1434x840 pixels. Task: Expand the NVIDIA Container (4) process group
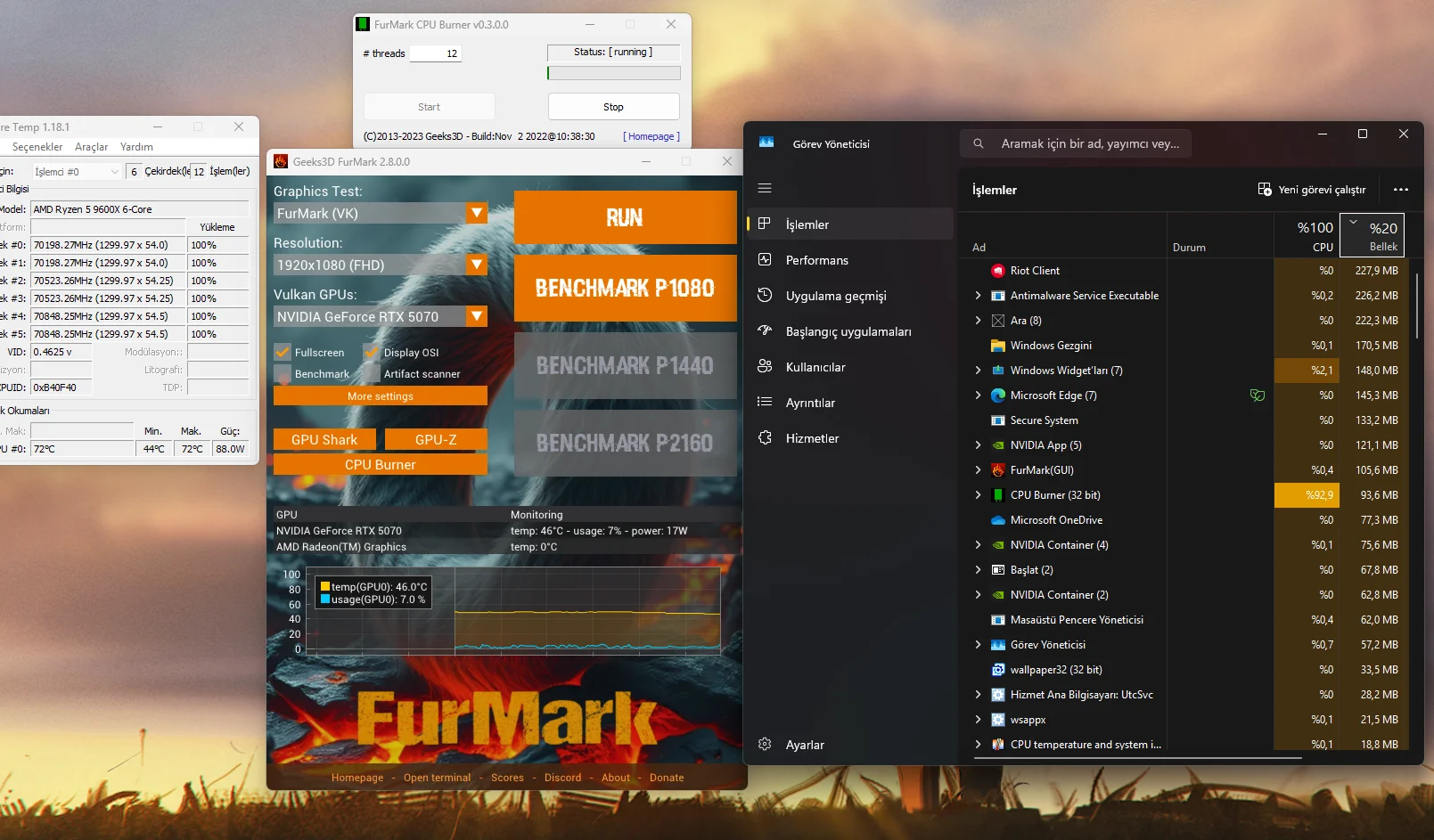point(978,544)
